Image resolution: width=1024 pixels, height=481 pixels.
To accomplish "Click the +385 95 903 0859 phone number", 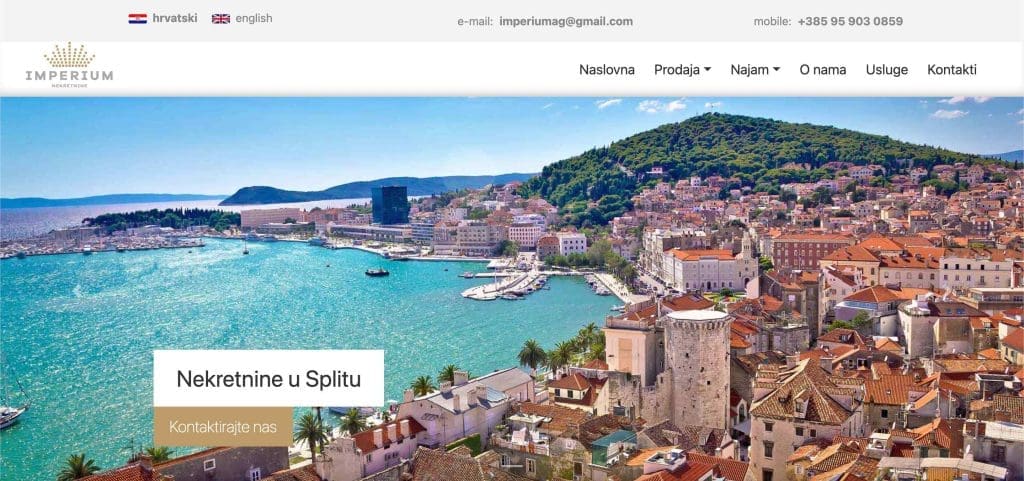I will click(x=850, y=21).
